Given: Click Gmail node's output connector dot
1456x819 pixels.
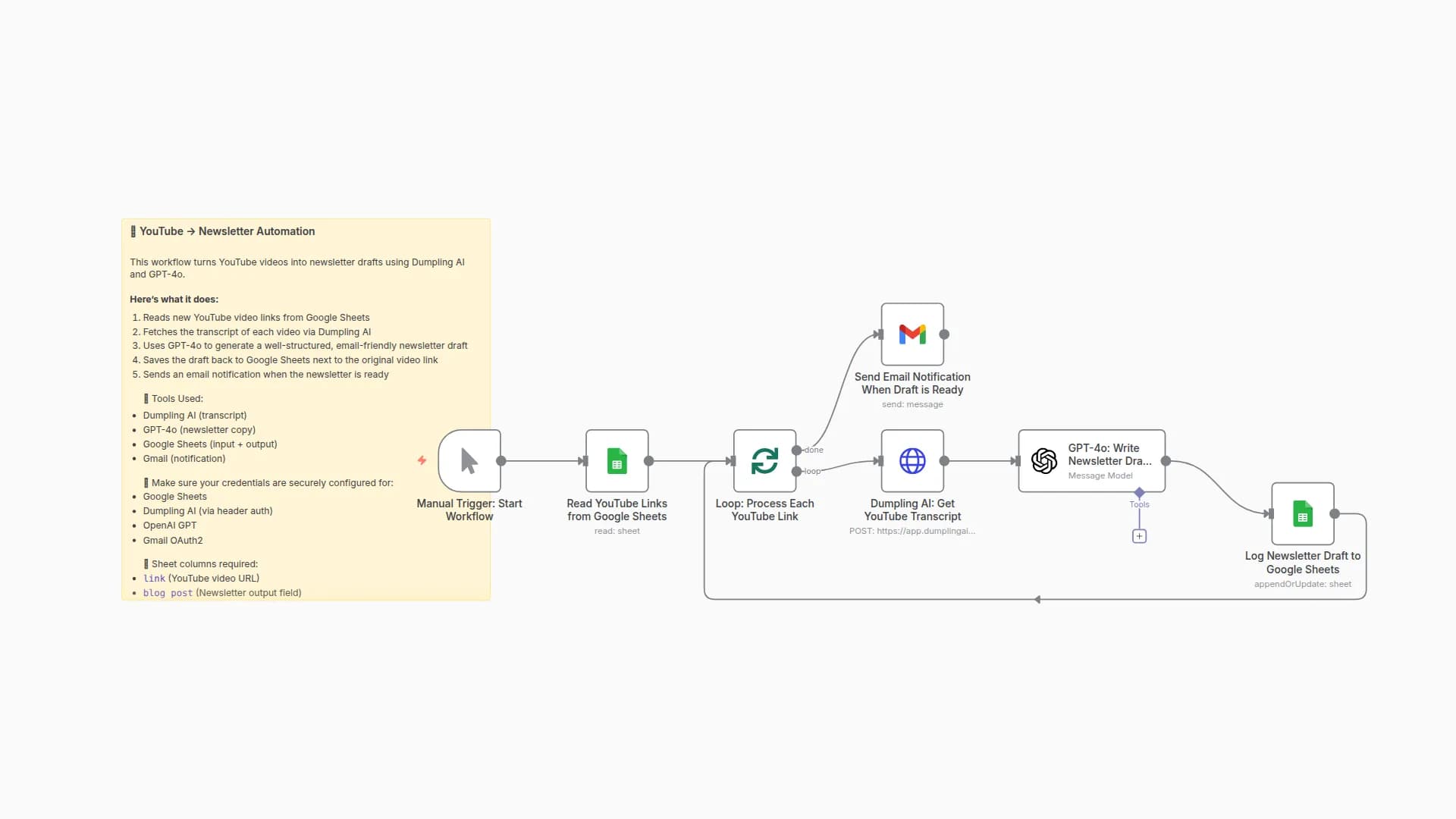Looking at the screenshot, I should point(944,334).
